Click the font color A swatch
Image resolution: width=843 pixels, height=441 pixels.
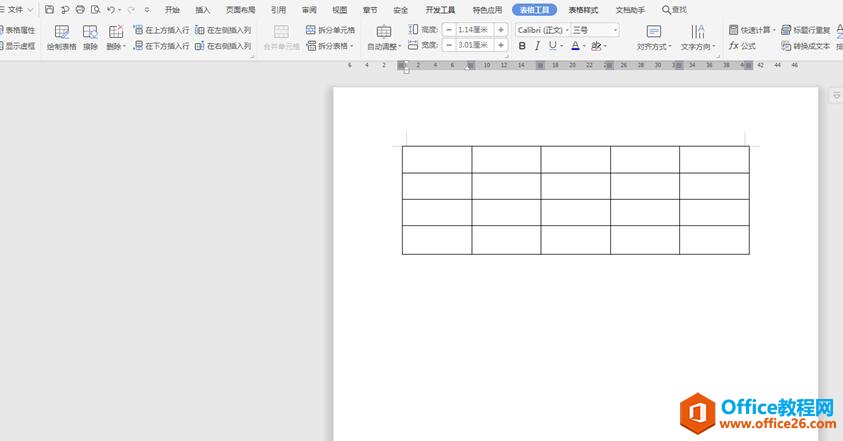point(575,46)
